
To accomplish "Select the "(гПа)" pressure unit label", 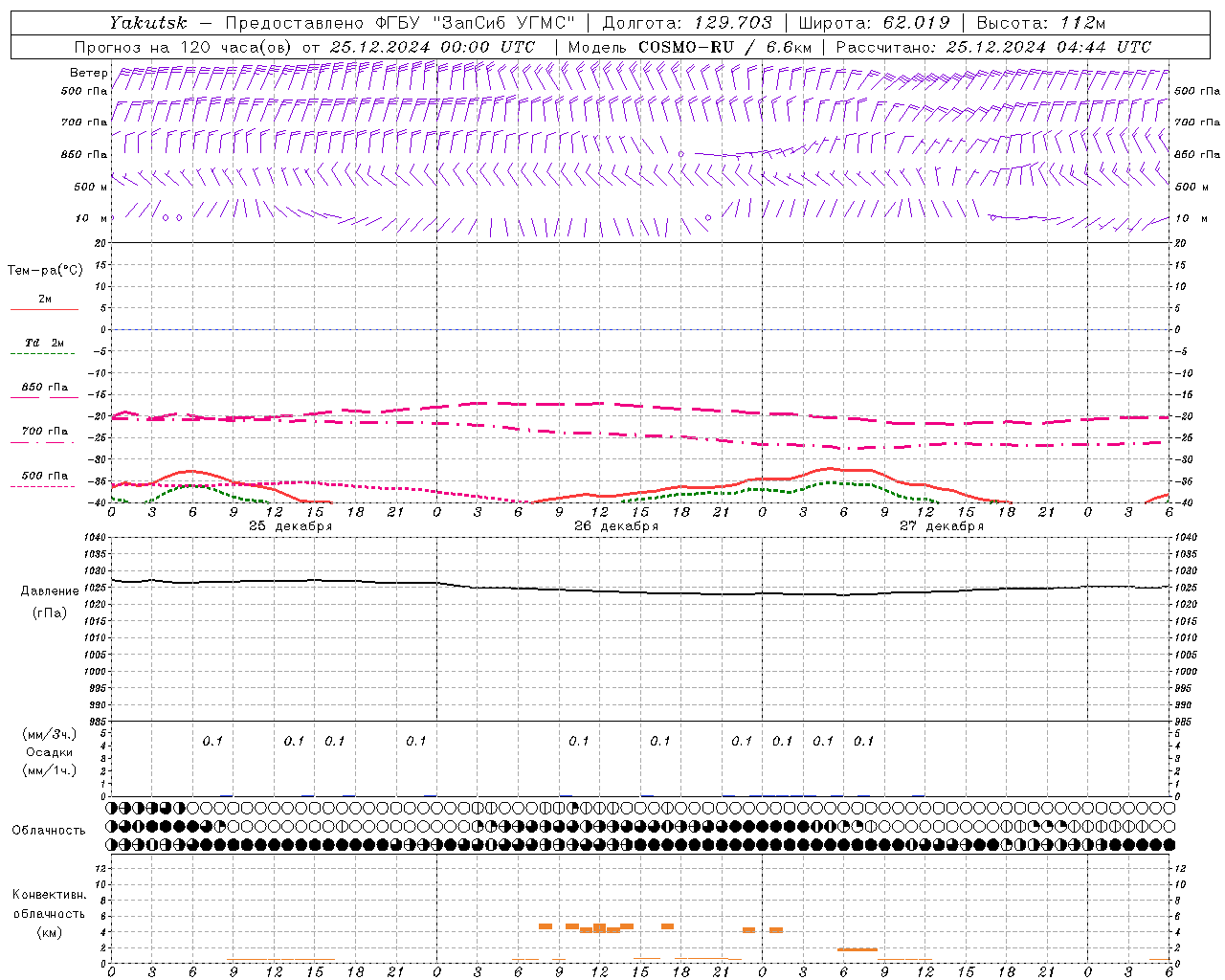I will coord(50,612).
